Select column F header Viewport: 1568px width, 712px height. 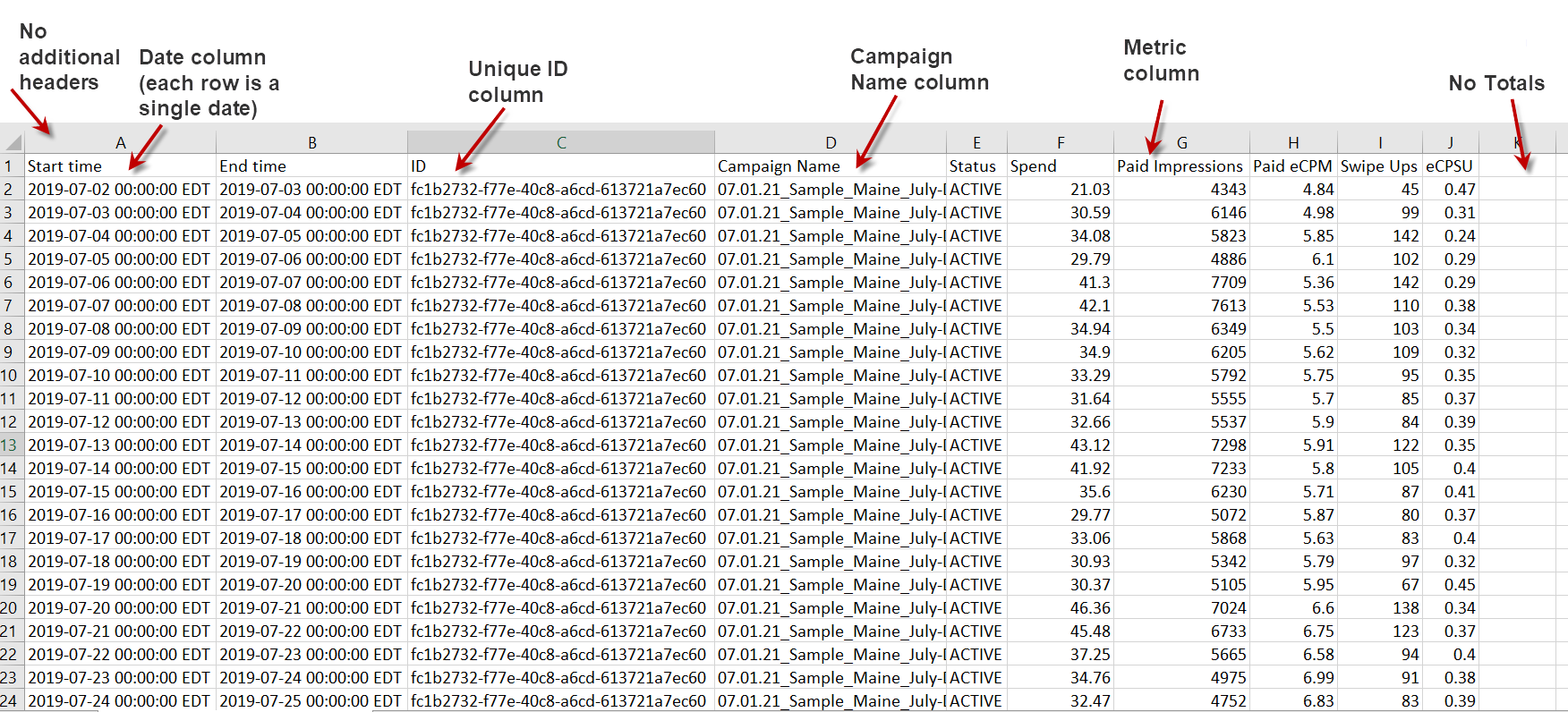click(x=1061, y=142)
